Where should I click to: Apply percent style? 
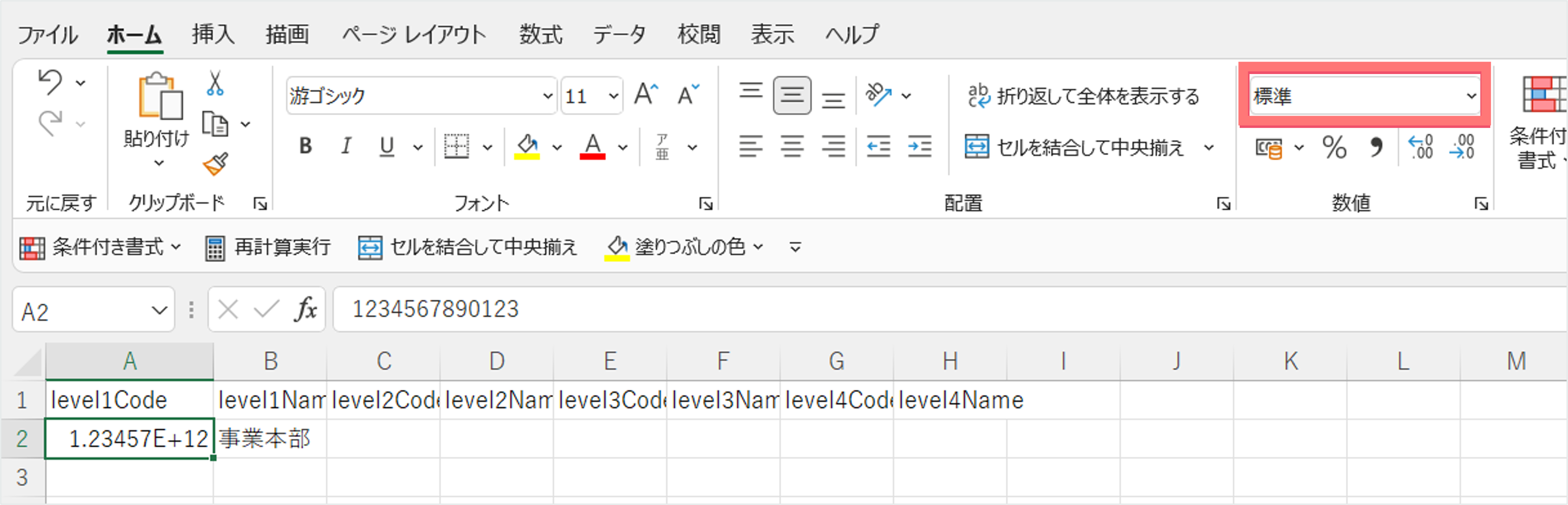(x=1334, y=147)
